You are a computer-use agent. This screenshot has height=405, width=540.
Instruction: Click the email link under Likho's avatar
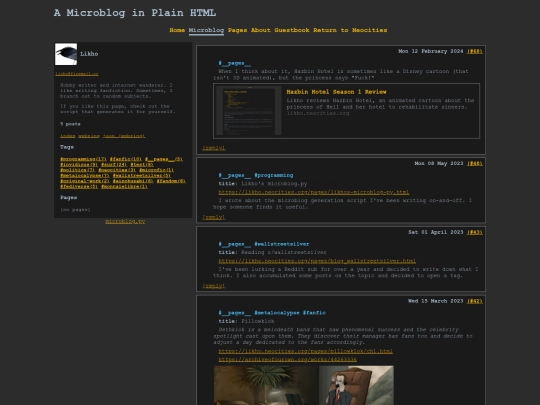tap(77, 74)
